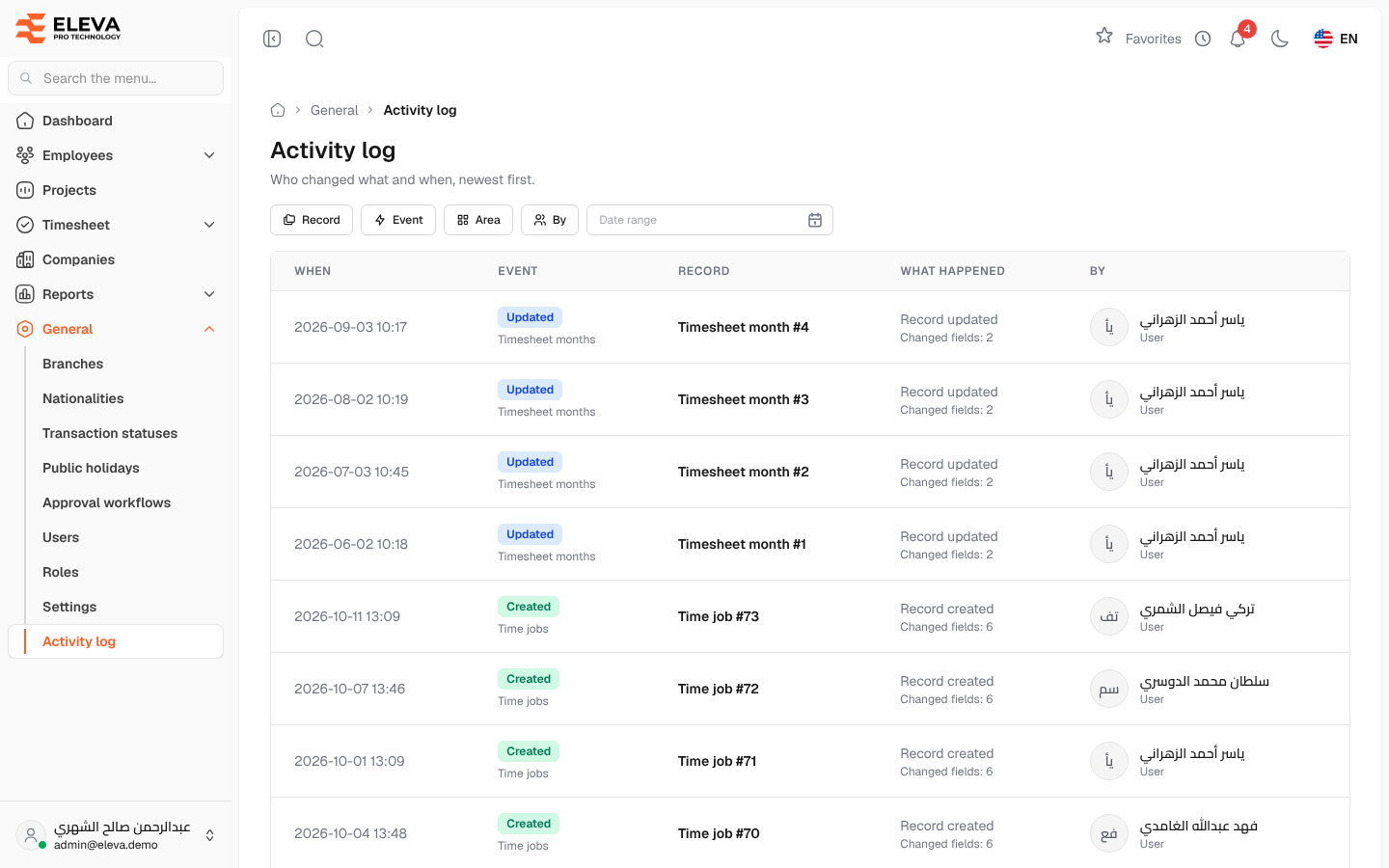This screenshot has height=868, width=1389.
Task: Open Public holidays page
Action: tap(91, 468)
